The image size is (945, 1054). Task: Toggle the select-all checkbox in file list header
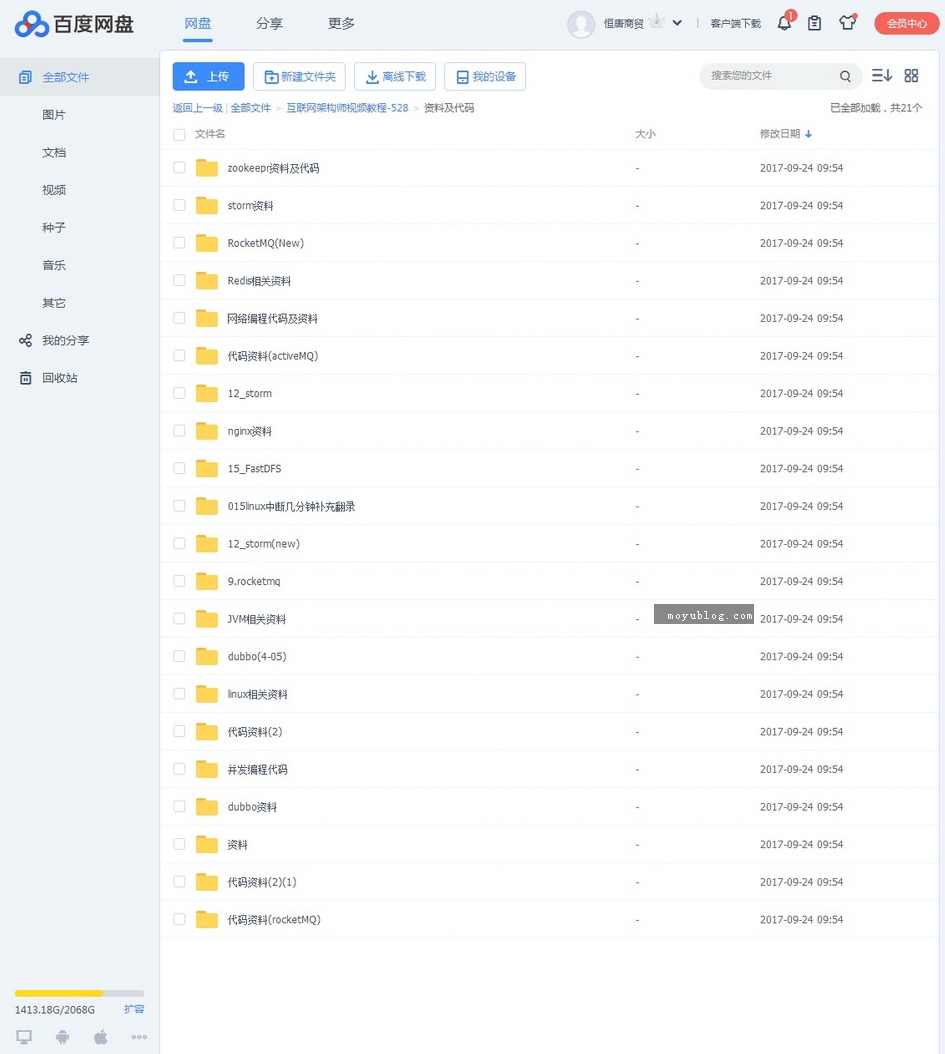tap(179, 135)
